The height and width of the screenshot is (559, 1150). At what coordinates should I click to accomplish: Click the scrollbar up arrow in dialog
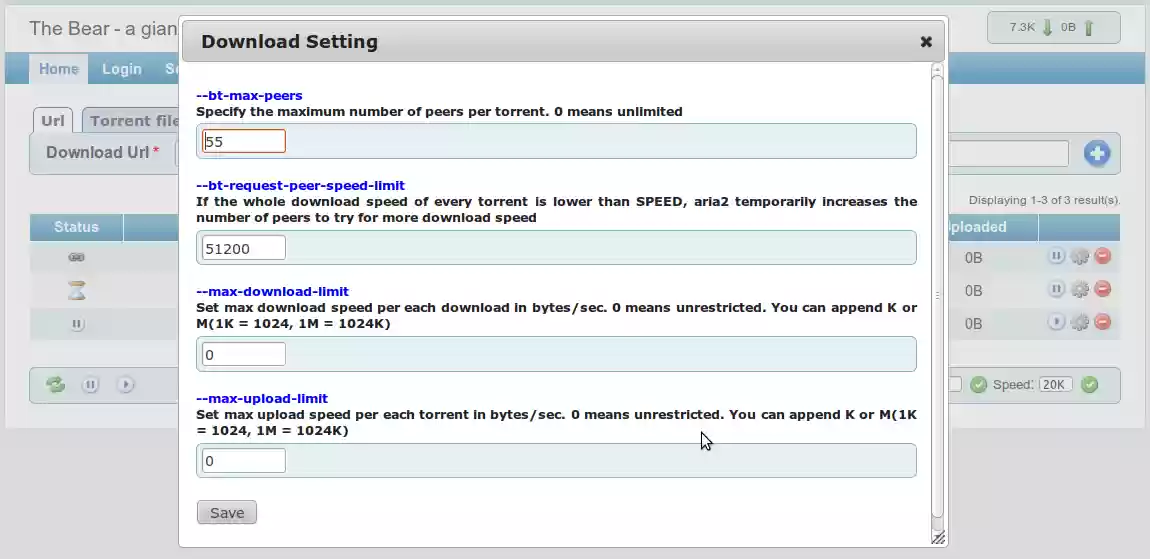937,69
